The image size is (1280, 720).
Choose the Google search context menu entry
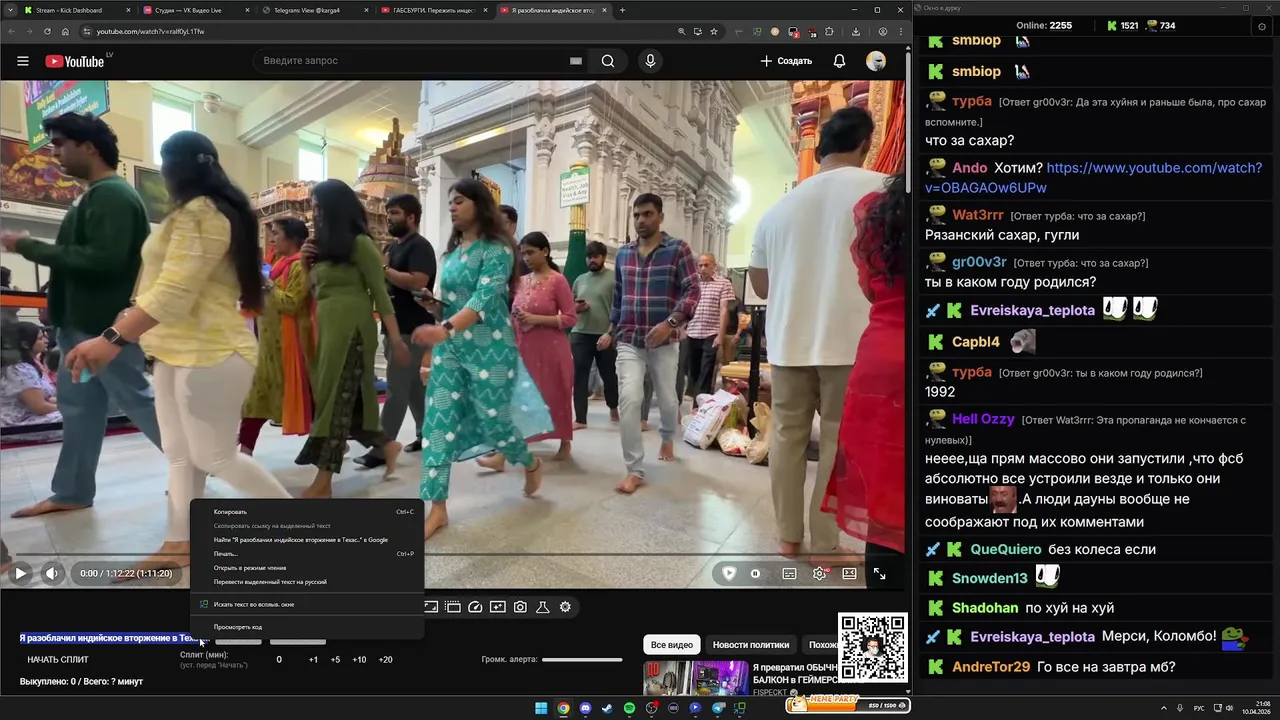tap(307, 540)
